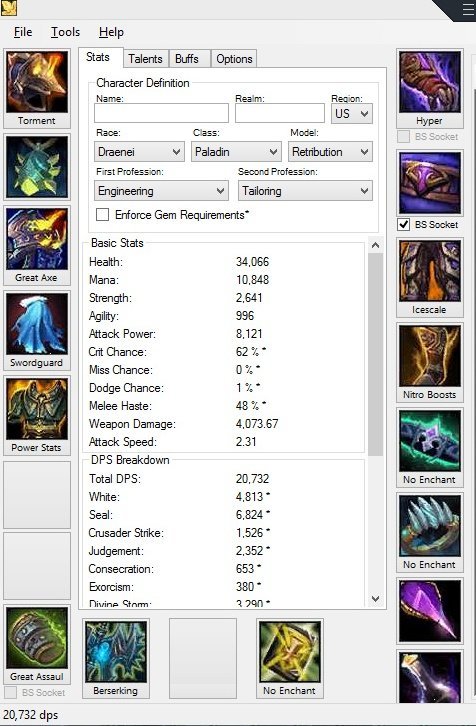Open the Nitro Boosts boots slot
Image resolution: width=476 pixels, height=726 pixels.
point(430,363)
